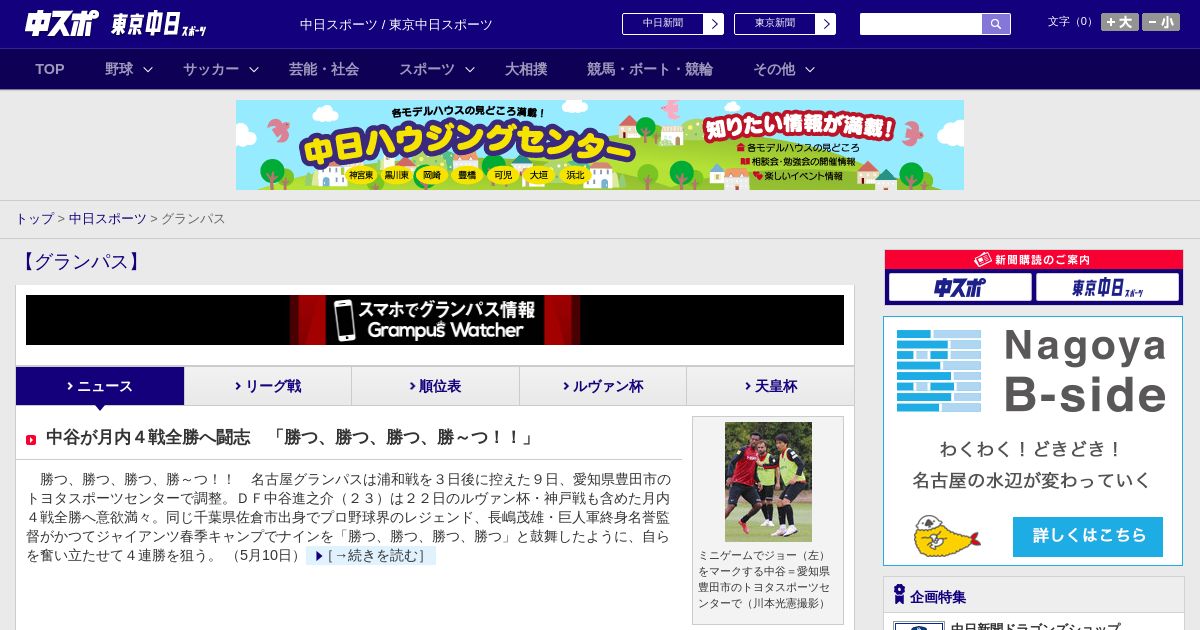Increase font size with 大 button

pyautogui.click(x=1120, y=22)
